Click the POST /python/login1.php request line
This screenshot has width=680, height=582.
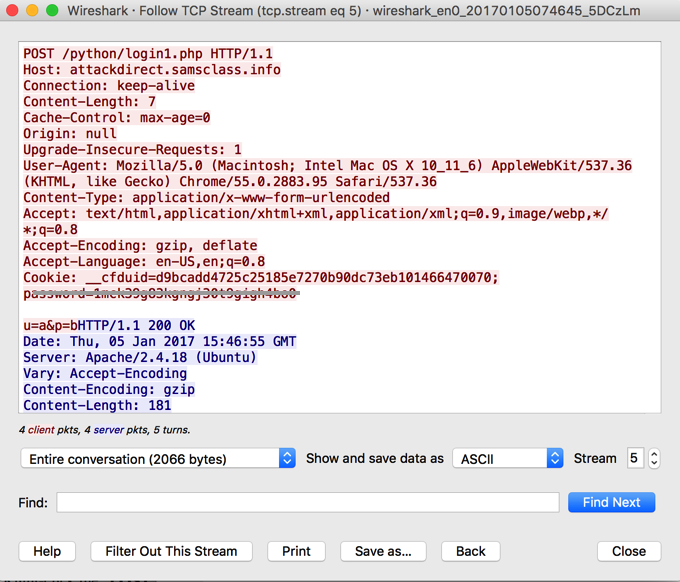pos(147,54)
